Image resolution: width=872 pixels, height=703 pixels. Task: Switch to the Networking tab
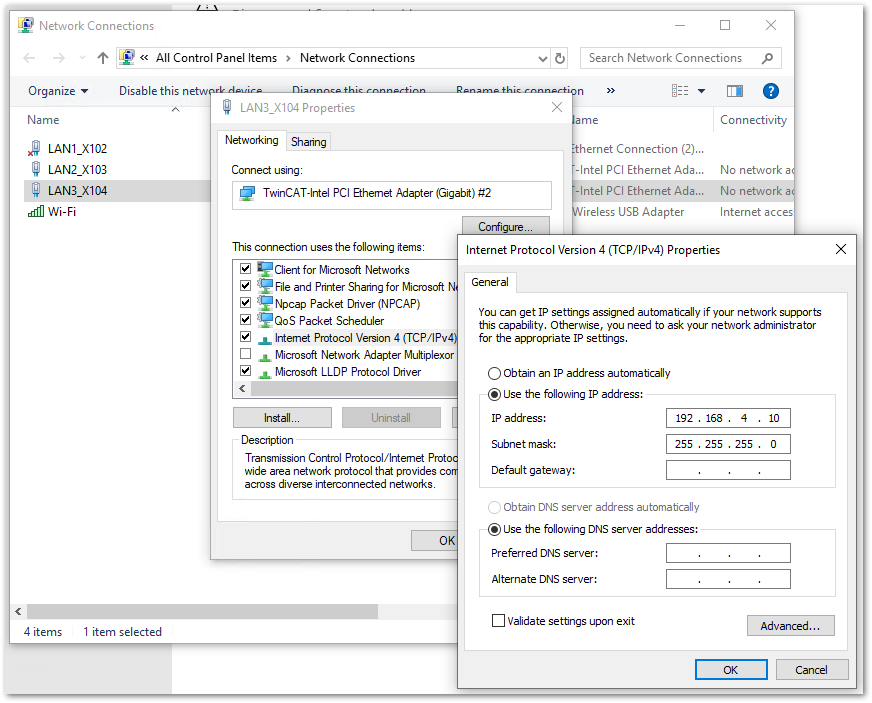(251, 140)
